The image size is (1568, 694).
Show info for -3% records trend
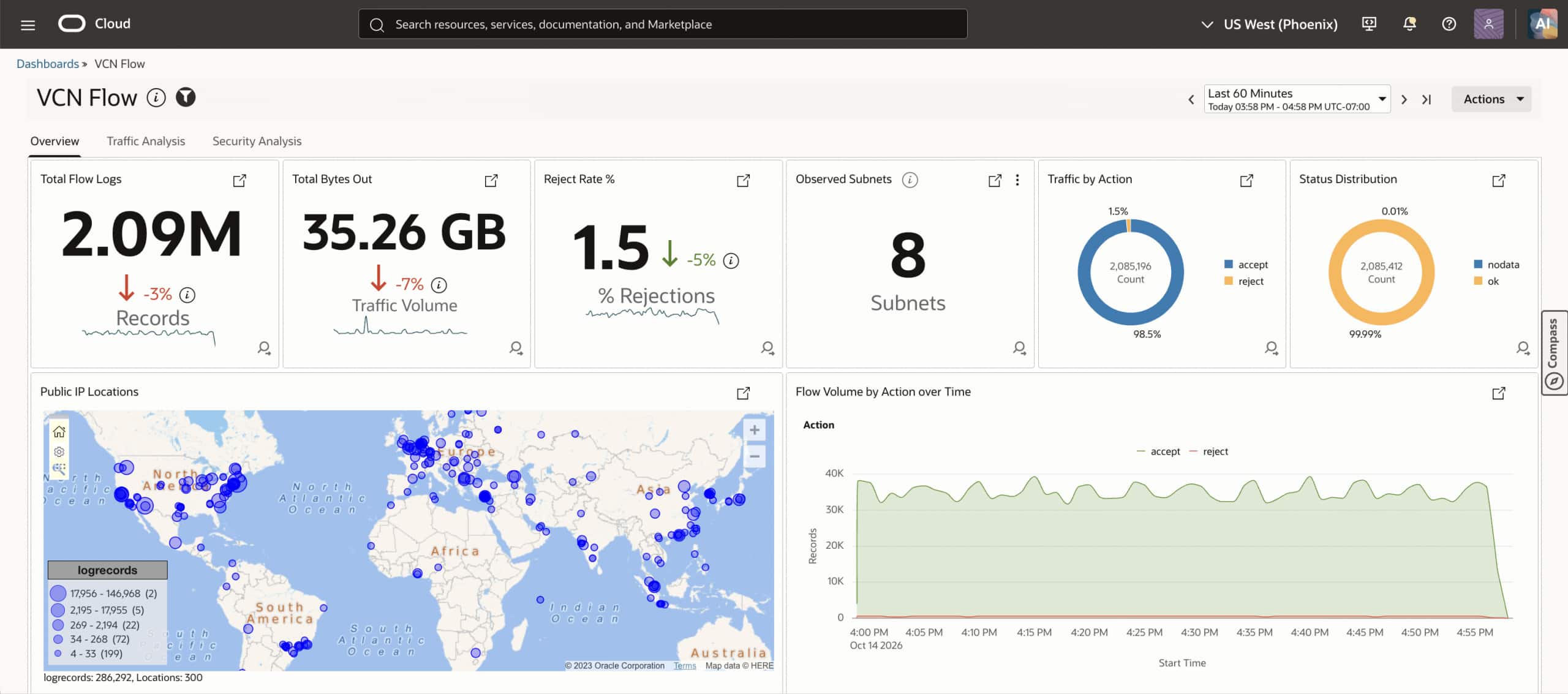tap(187, 295)
